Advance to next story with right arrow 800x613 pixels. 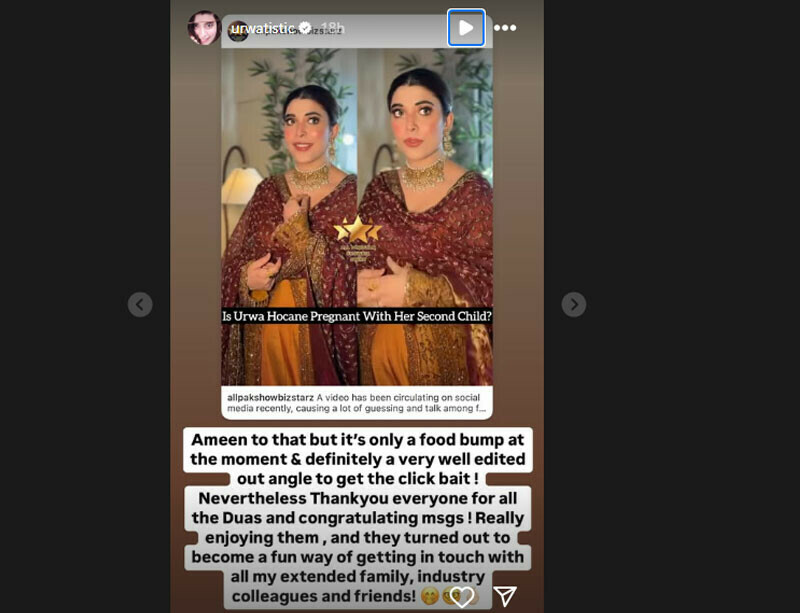coord(573,305)
